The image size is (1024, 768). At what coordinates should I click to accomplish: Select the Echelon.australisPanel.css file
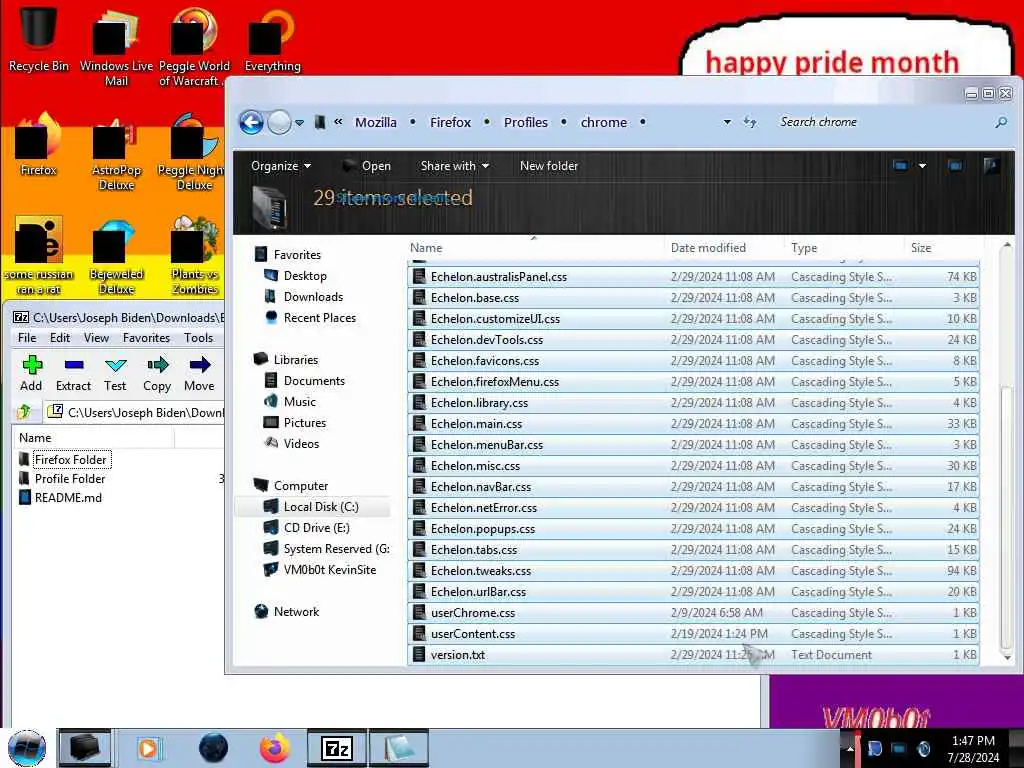coord(694,276)
